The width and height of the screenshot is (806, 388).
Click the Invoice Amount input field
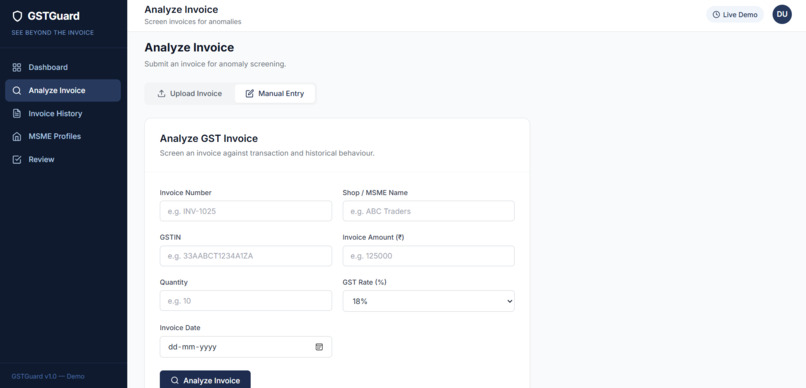[x=429, y=256]
